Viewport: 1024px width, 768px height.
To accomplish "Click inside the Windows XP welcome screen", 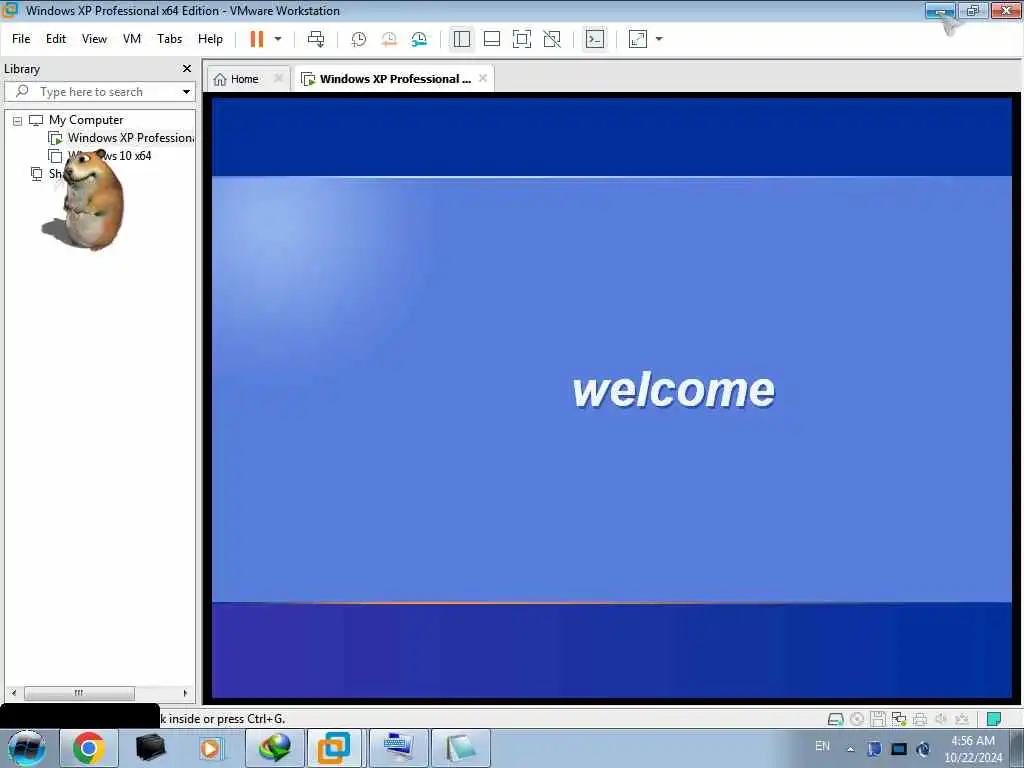I will (x=612, y=397).
